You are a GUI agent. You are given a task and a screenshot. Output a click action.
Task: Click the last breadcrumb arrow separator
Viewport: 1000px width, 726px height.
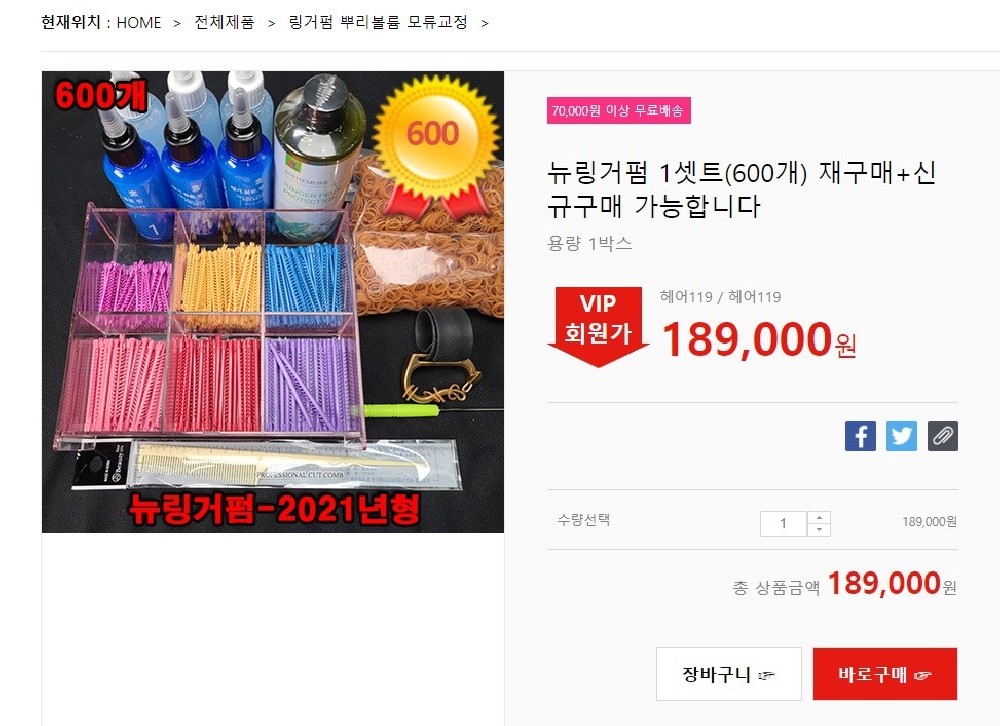485,24
